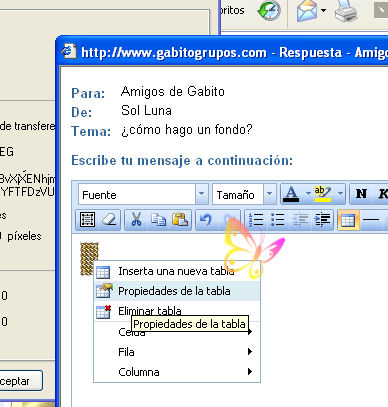Cut with the scissors icon

click(x=136, y=220)
